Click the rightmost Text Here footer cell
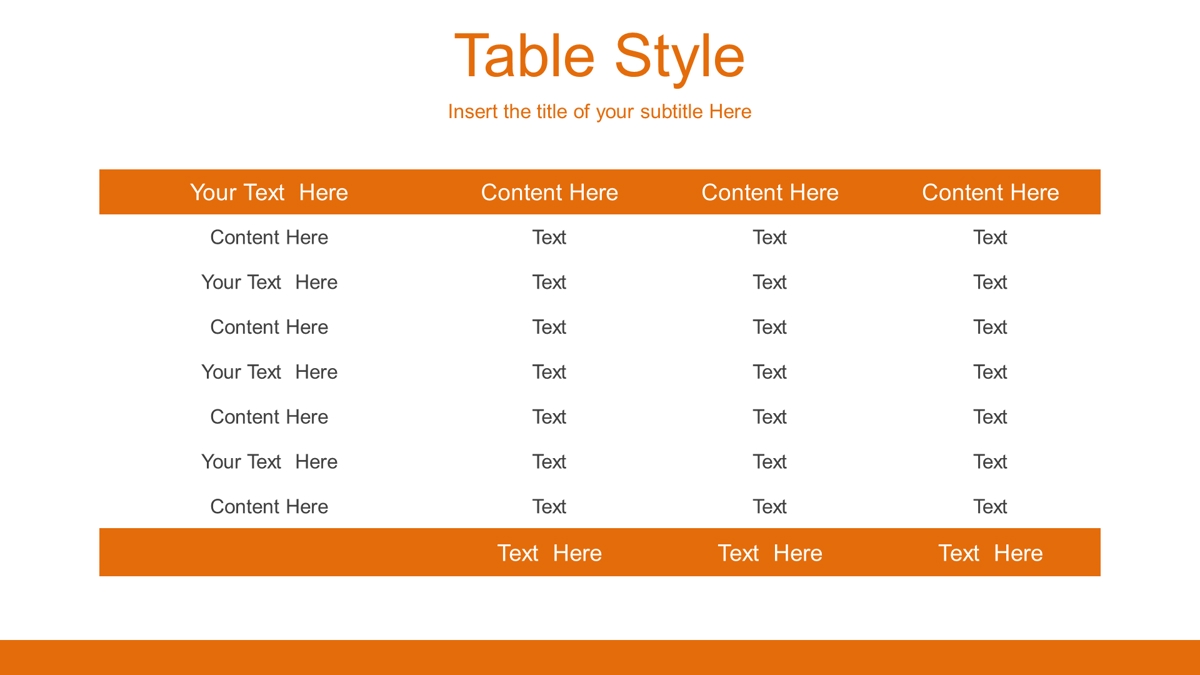Screen dimensions: 1200x675 tap(990, 553)
